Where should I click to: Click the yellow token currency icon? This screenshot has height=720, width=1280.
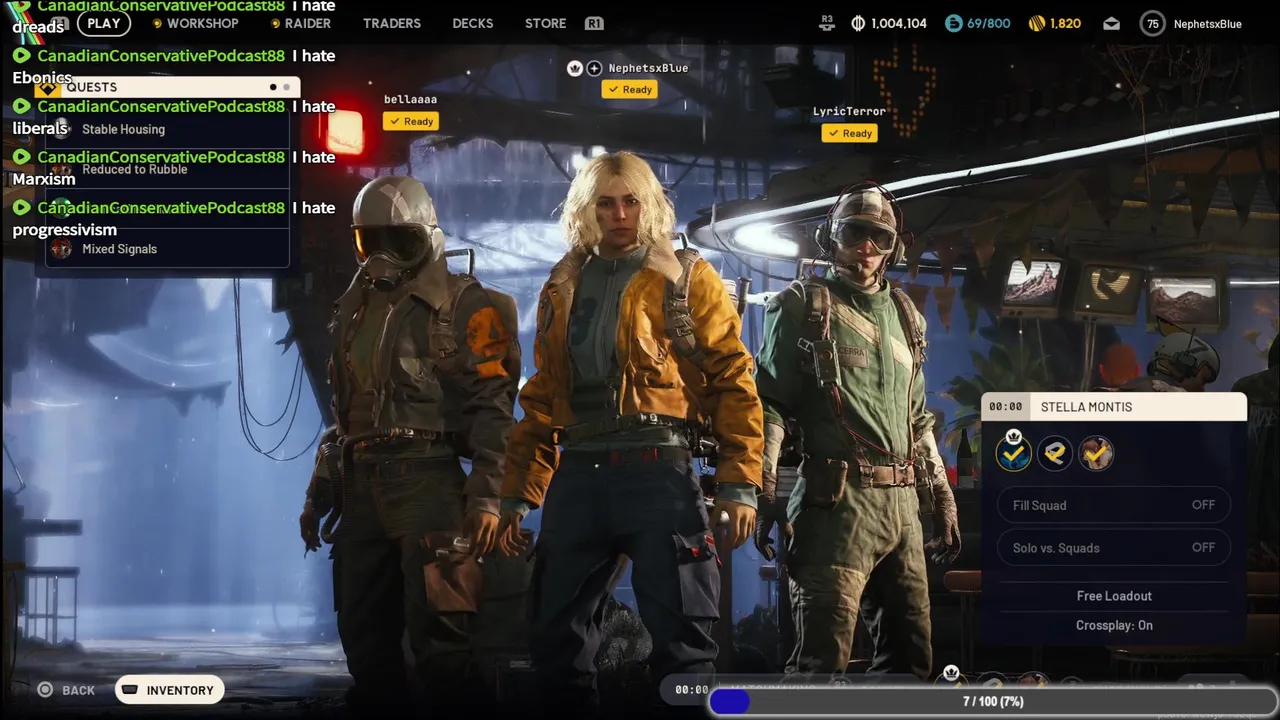1036,23
